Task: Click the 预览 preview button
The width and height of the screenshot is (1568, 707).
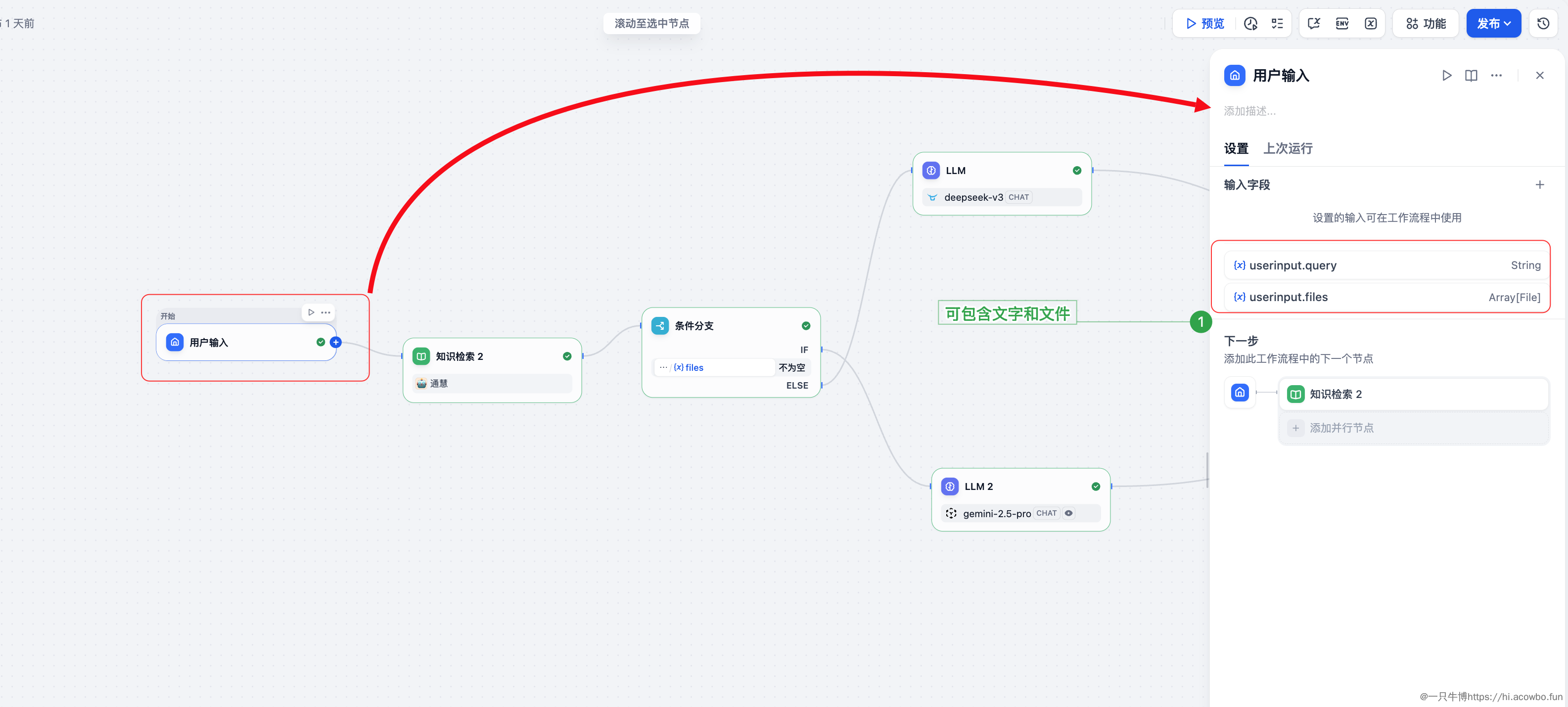Action: (x=1205, y=24)
